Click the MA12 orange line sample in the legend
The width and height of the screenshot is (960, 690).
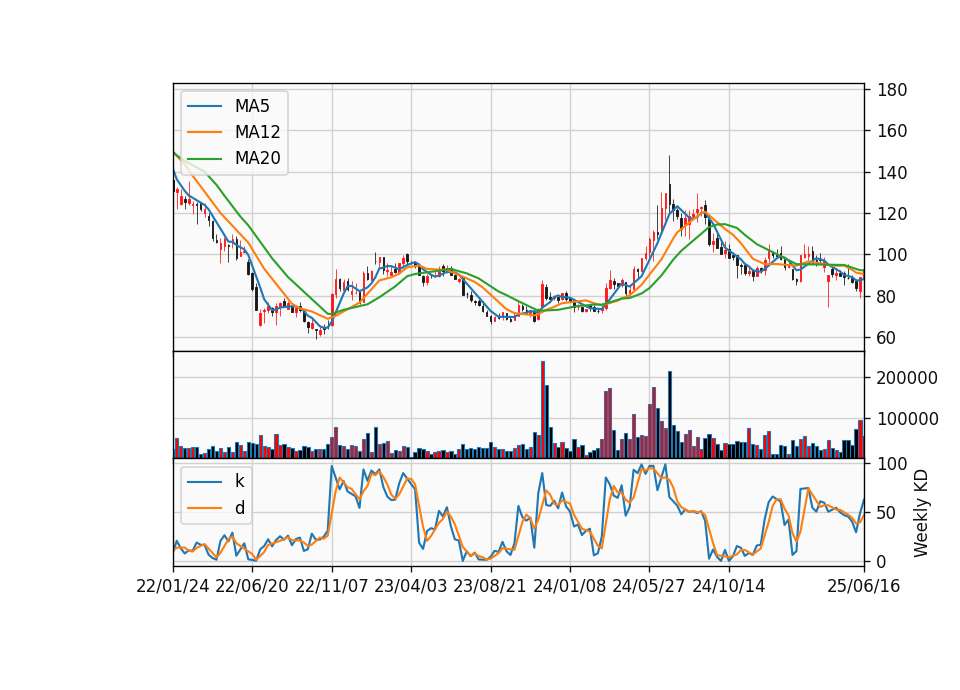(204, 132)
